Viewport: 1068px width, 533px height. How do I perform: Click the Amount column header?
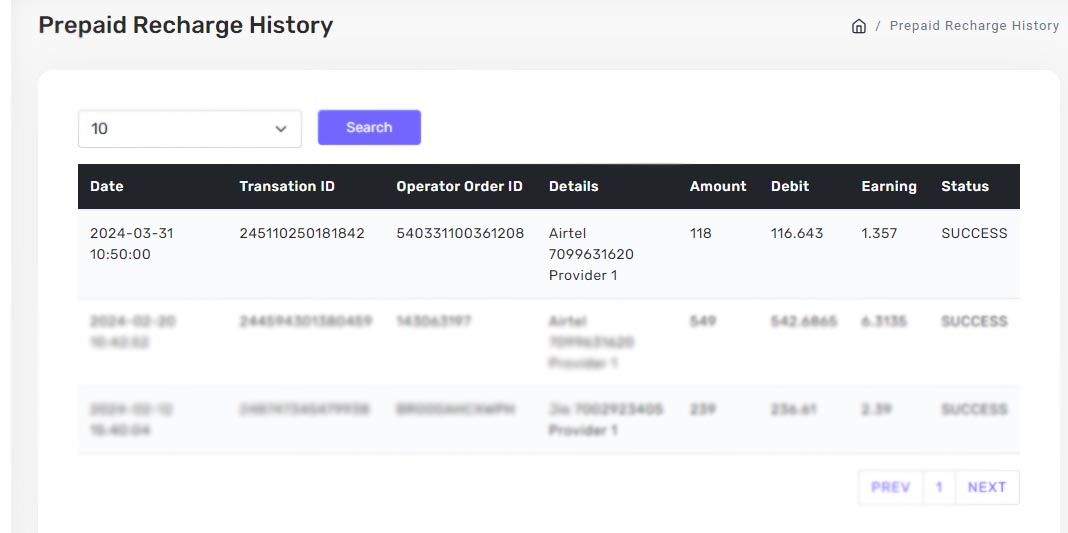tap(718, 186)
